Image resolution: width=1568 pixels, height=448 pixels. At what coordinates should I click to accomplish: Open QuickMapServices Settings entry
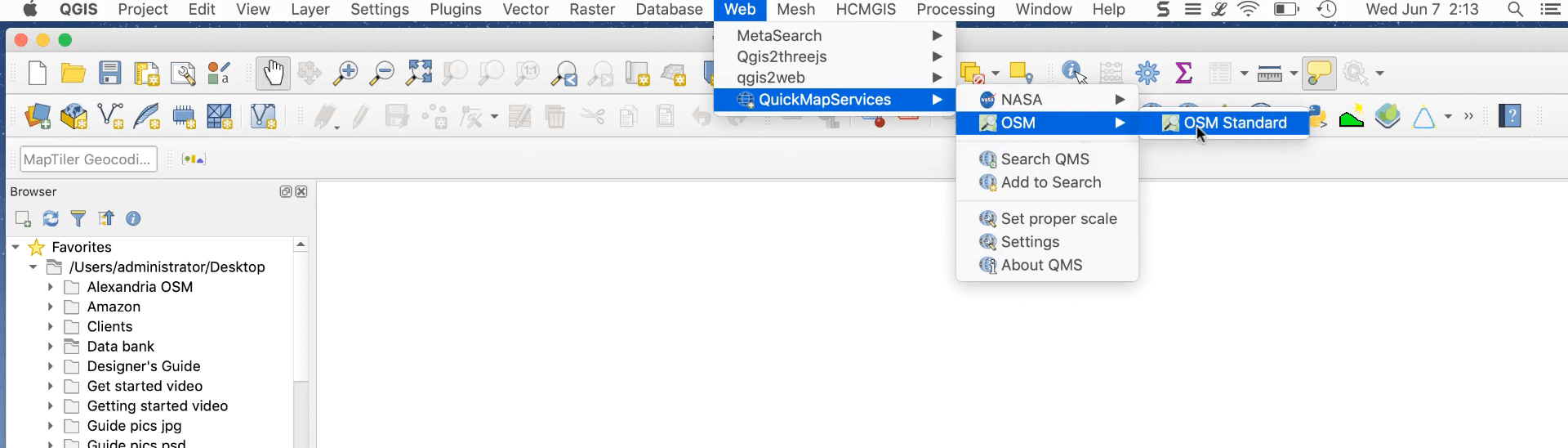[x=1047, y=242]
